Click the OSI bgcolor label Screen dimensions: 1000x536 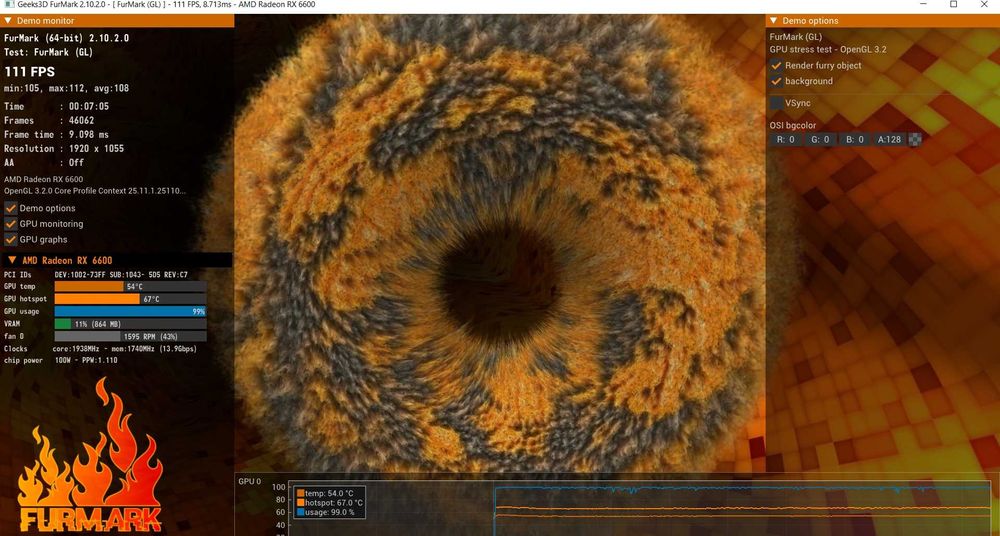(793, 125)
